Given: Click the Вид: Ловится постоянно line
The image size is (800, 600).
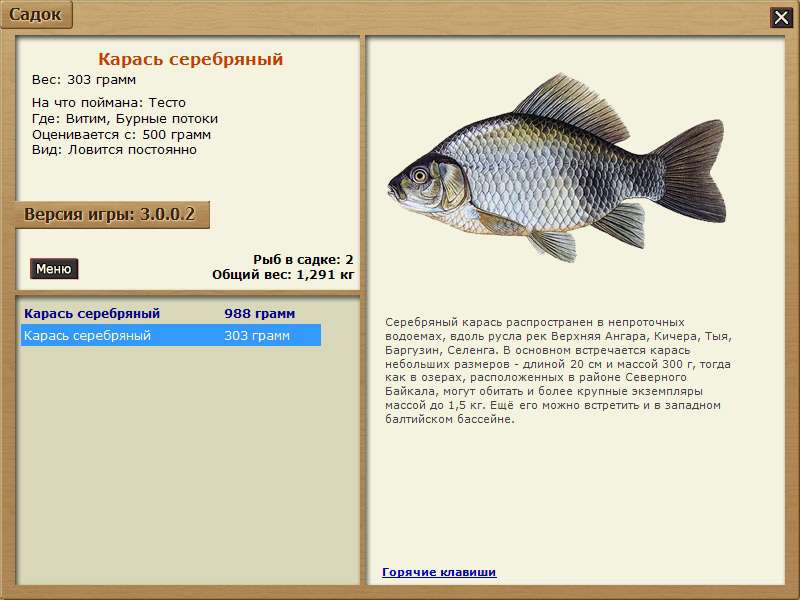Looking at the screenshot, I should pyautogui.click(x=114, y=150).
